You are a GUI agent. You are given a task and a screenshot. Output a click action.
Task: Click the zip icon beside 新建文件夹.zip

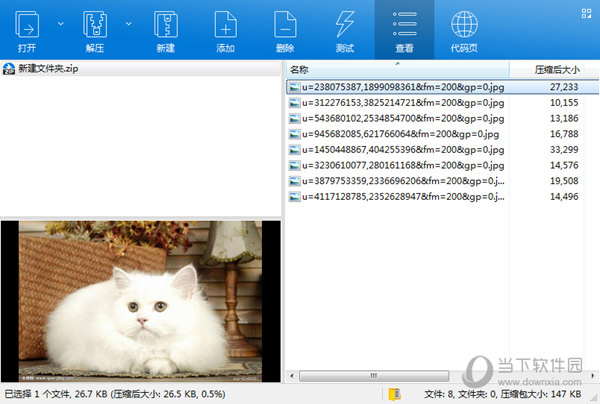coord(9,69)
